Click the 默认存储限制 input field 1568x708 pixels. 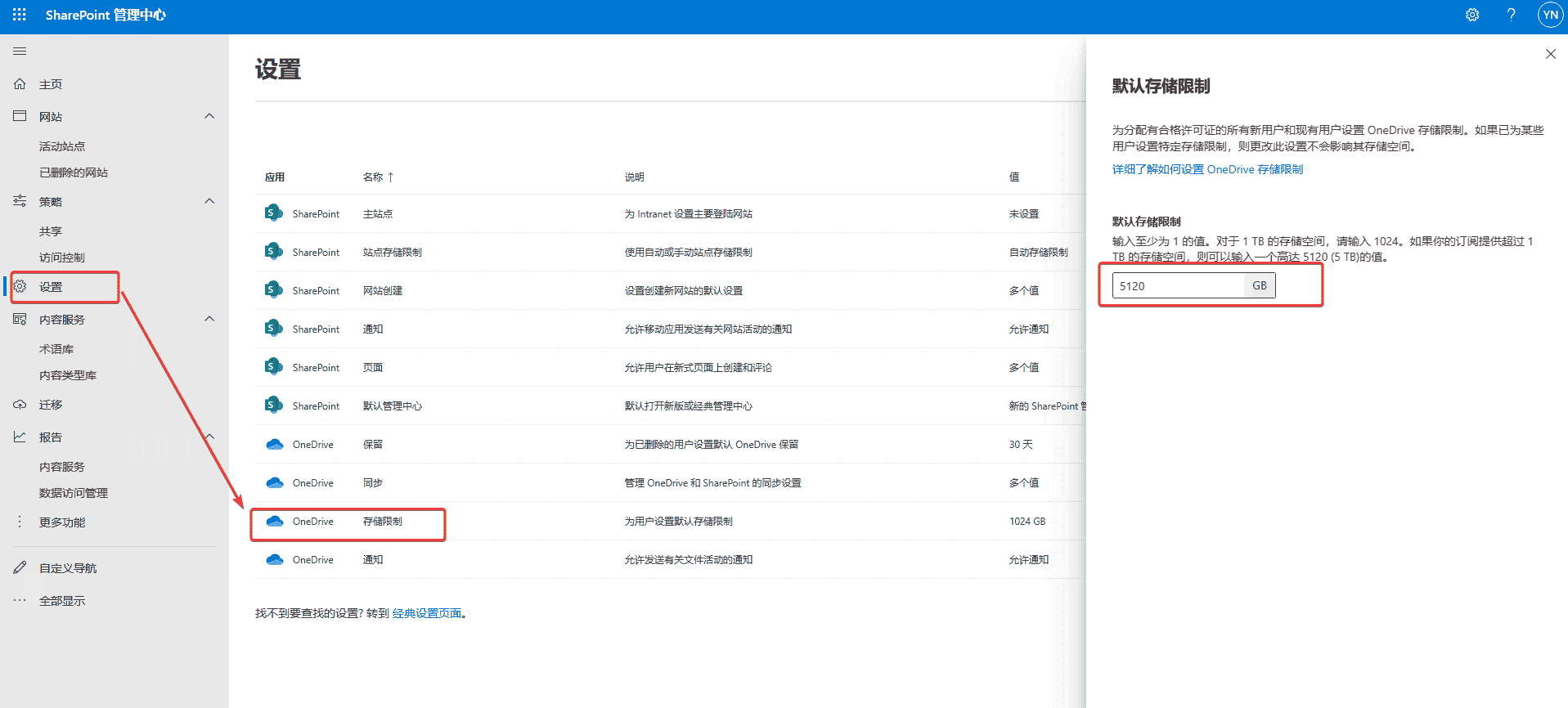(x=1178, y=286)
